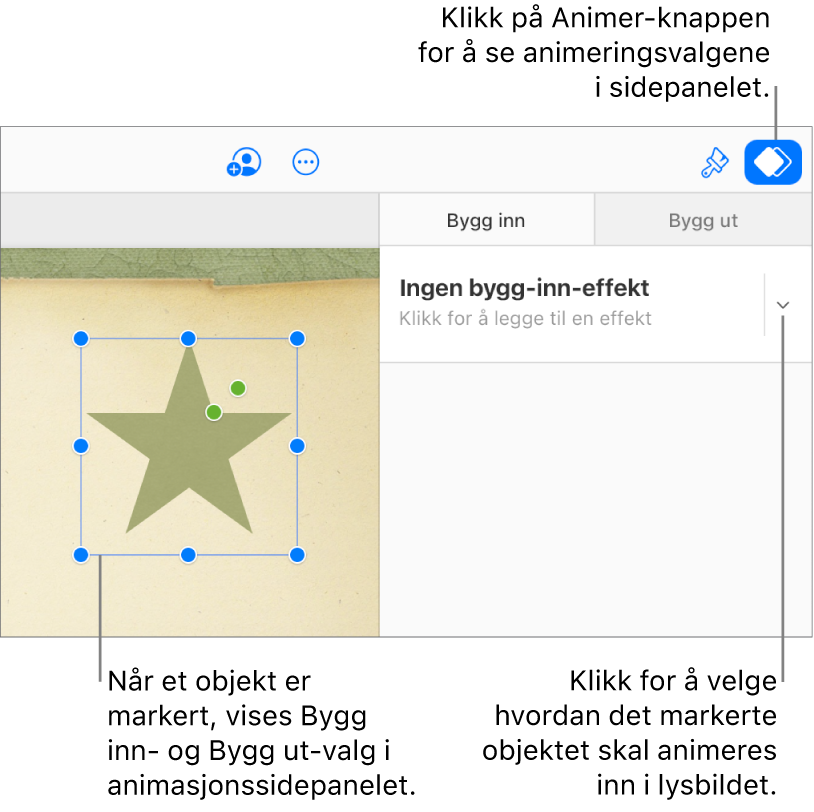
Task: Click the bottom-center selection handle
Action: (x=188, y=555)
